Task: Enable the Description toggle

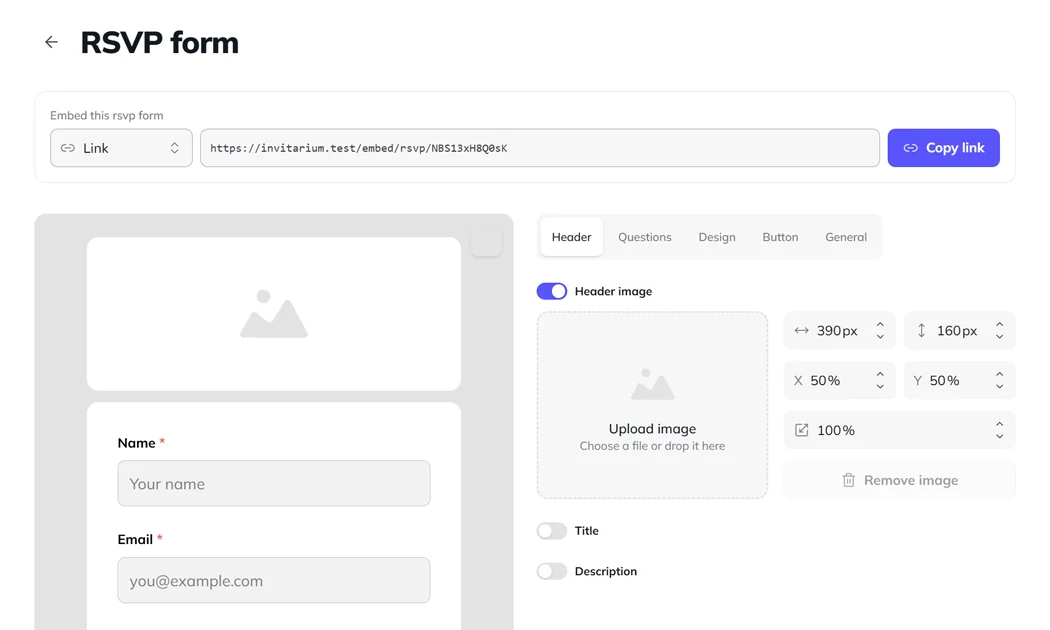Action: click(552, 571)
